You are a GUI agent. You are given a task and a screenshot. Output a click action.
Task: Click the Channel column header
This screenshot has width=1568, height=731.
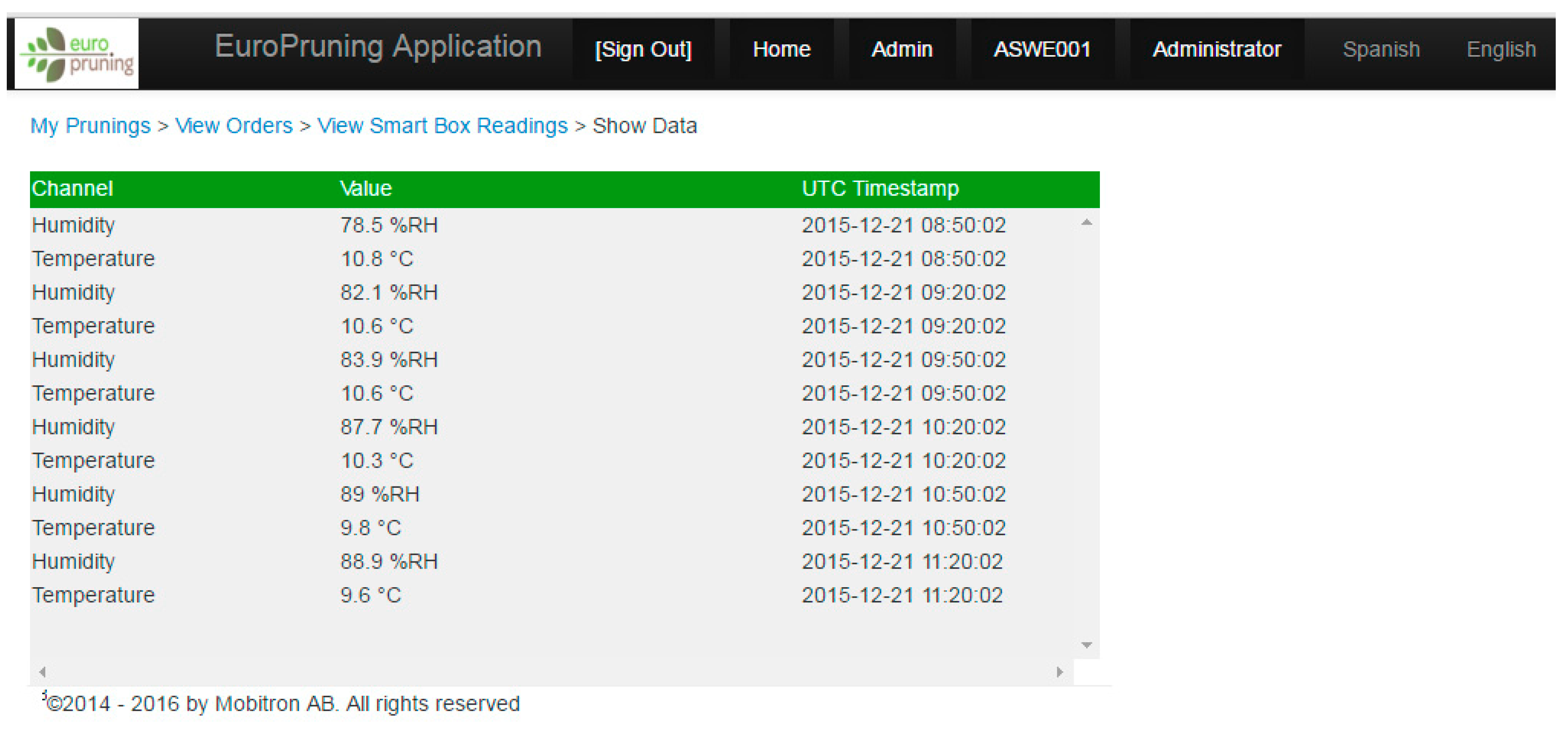coord(72,189)
